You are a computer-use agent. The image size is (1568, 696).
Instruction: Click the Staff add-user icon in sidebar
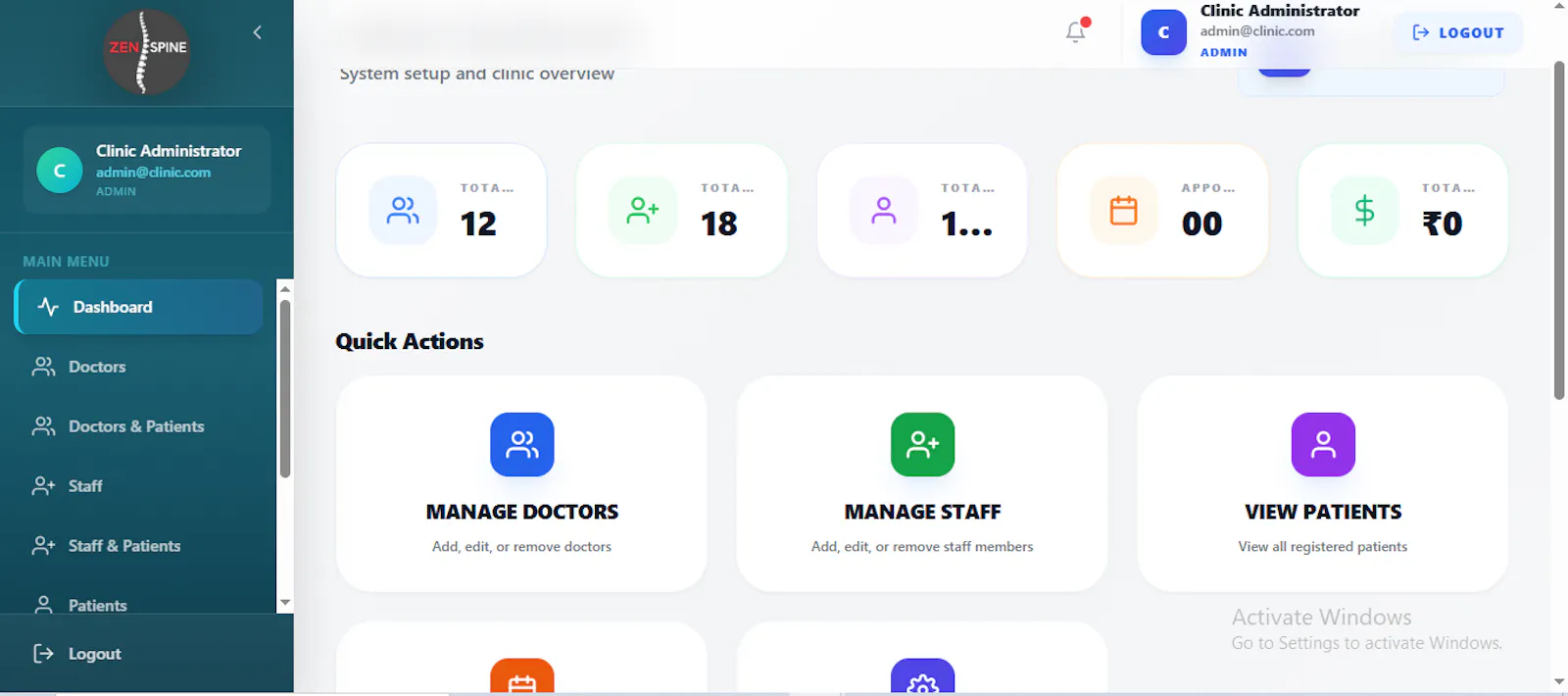[43, 486]
